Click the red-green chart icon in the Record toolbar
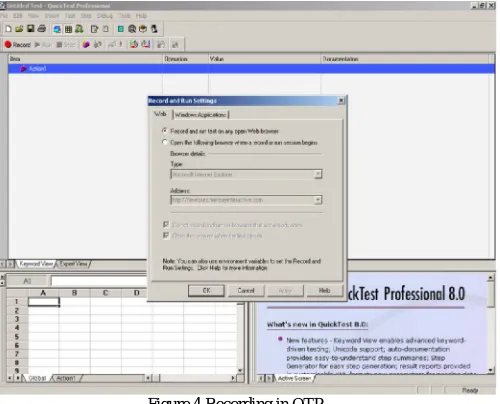Viewport: 500px width, 404px height. pyautogui.click(x=134, y=44)
